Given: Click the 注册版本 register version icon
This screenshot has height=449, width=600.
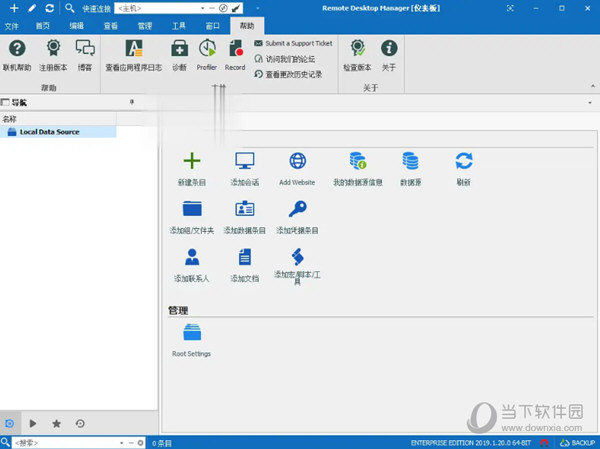Looking at the screenshot, I should pyautogui.click(x=53, y=48).
